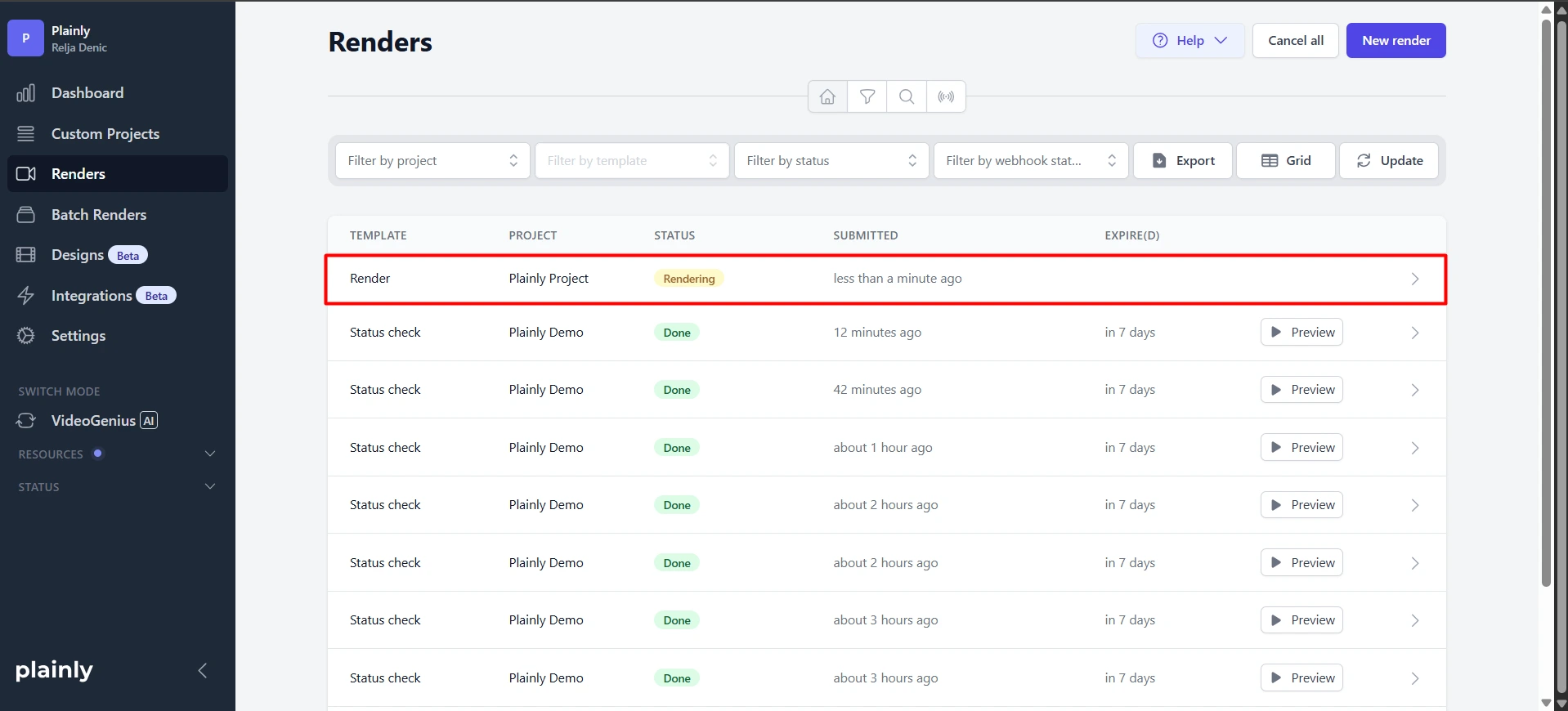Click the Renders page heading
This screenshot has height=711, width=1568.
[380, 42]
